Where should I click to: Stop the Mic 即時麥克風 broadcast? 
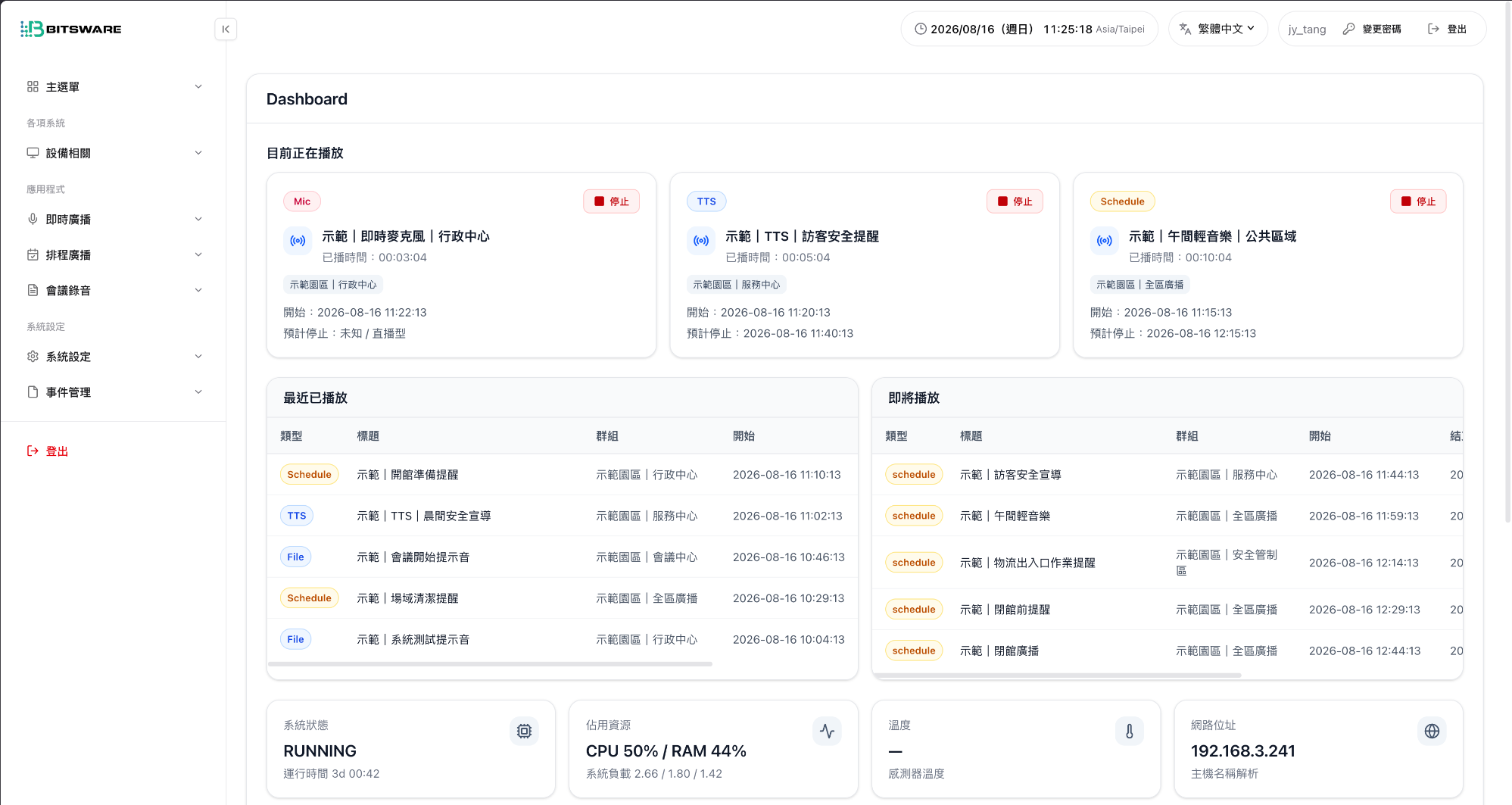[x=611, y=201]
